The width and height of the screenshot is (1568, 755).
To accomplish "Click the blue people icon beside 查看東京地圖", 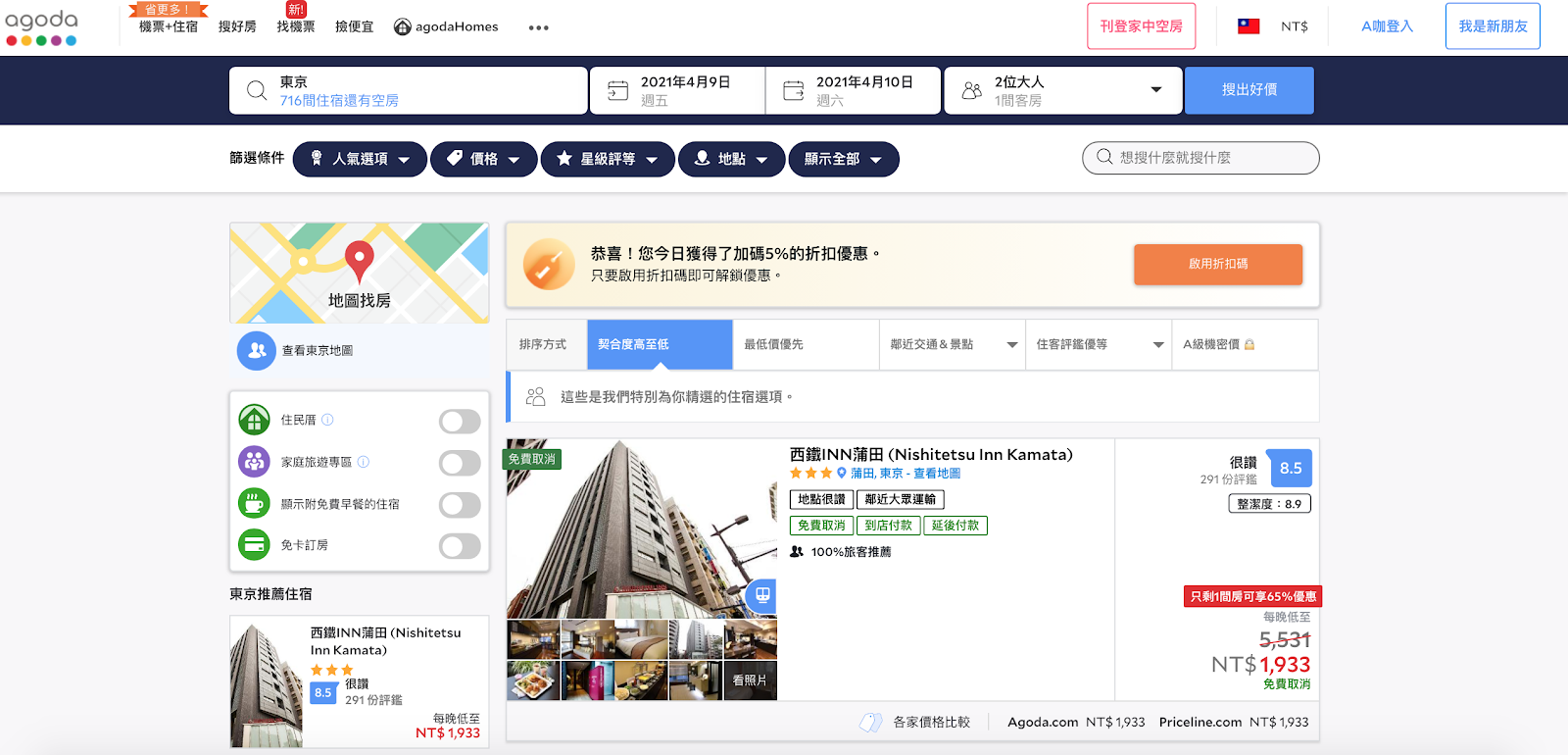I will pos(257,350).
